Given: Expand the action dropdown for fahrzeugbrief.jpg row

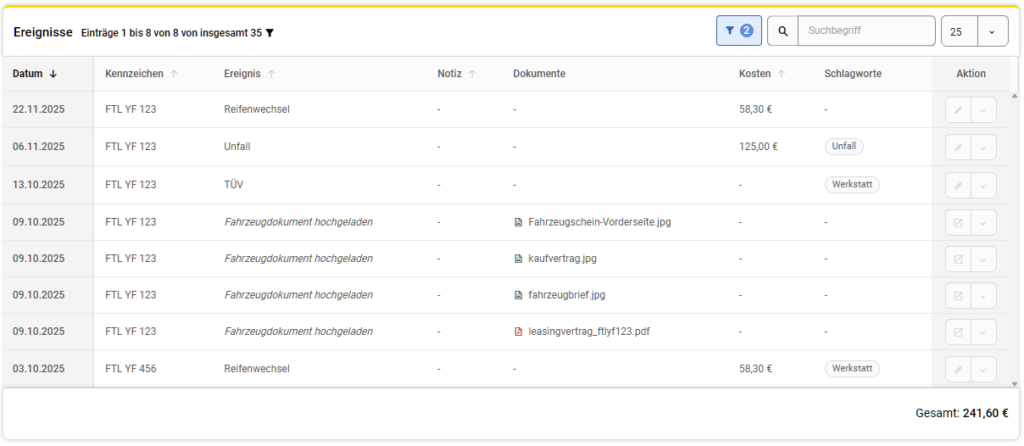Looking at the screenshot, I should click(x=983, y=296).
